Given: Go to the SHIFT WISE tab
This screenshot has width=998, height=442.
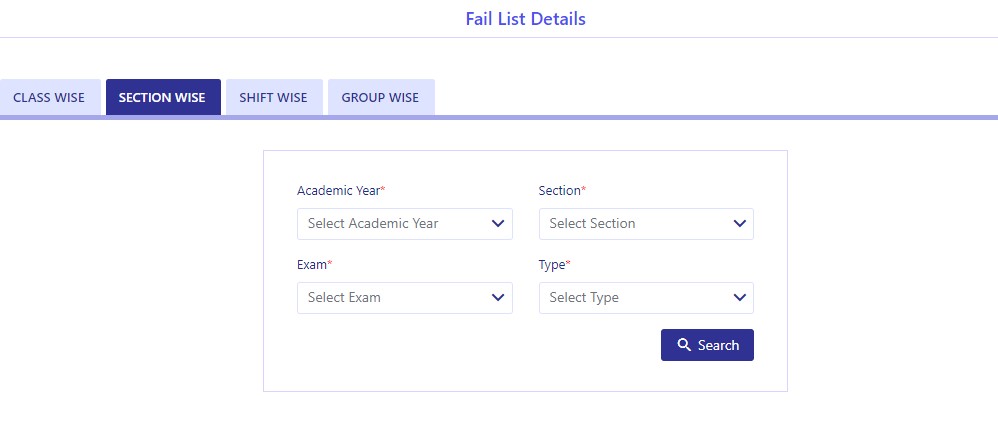Looking at the screenshot, I should coord(273,98).
